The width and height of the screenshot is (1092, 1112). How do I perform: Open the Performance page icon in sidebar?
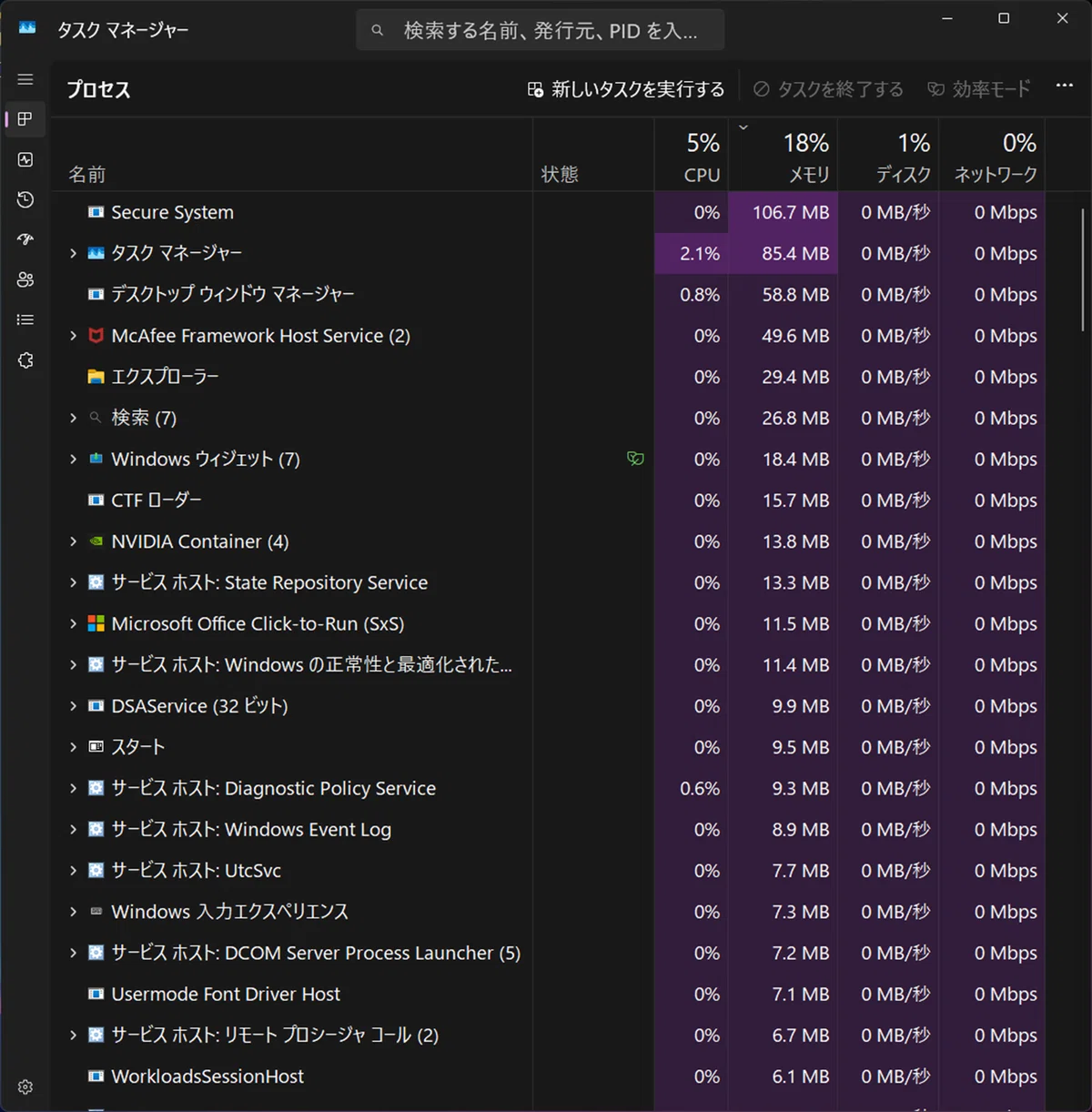25,159
